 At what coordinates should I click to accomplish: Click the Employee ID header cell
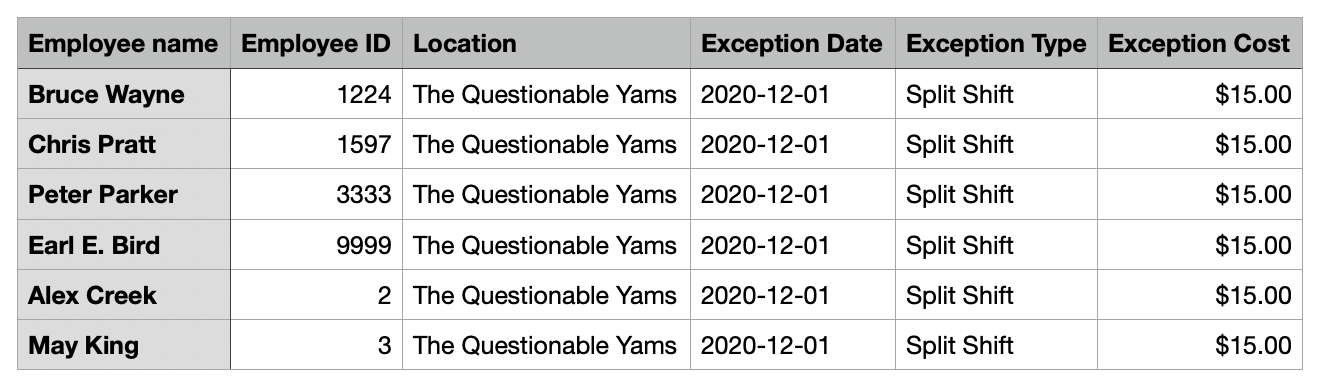tap(317, 44)
